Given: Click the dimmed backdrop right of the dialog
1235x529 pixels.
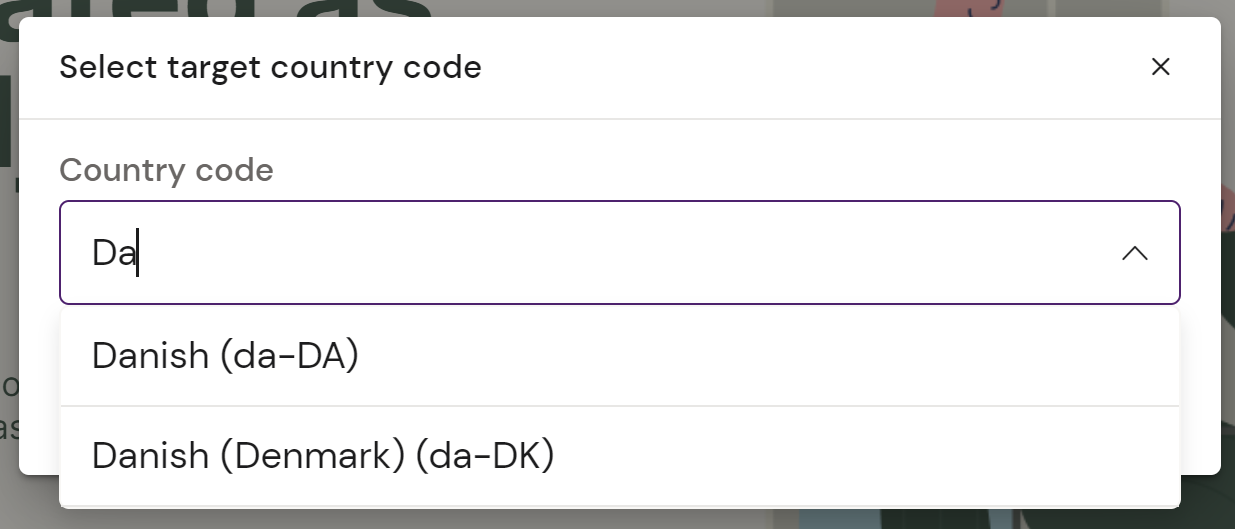Looking at the screenshot, I should point(1228,300).
